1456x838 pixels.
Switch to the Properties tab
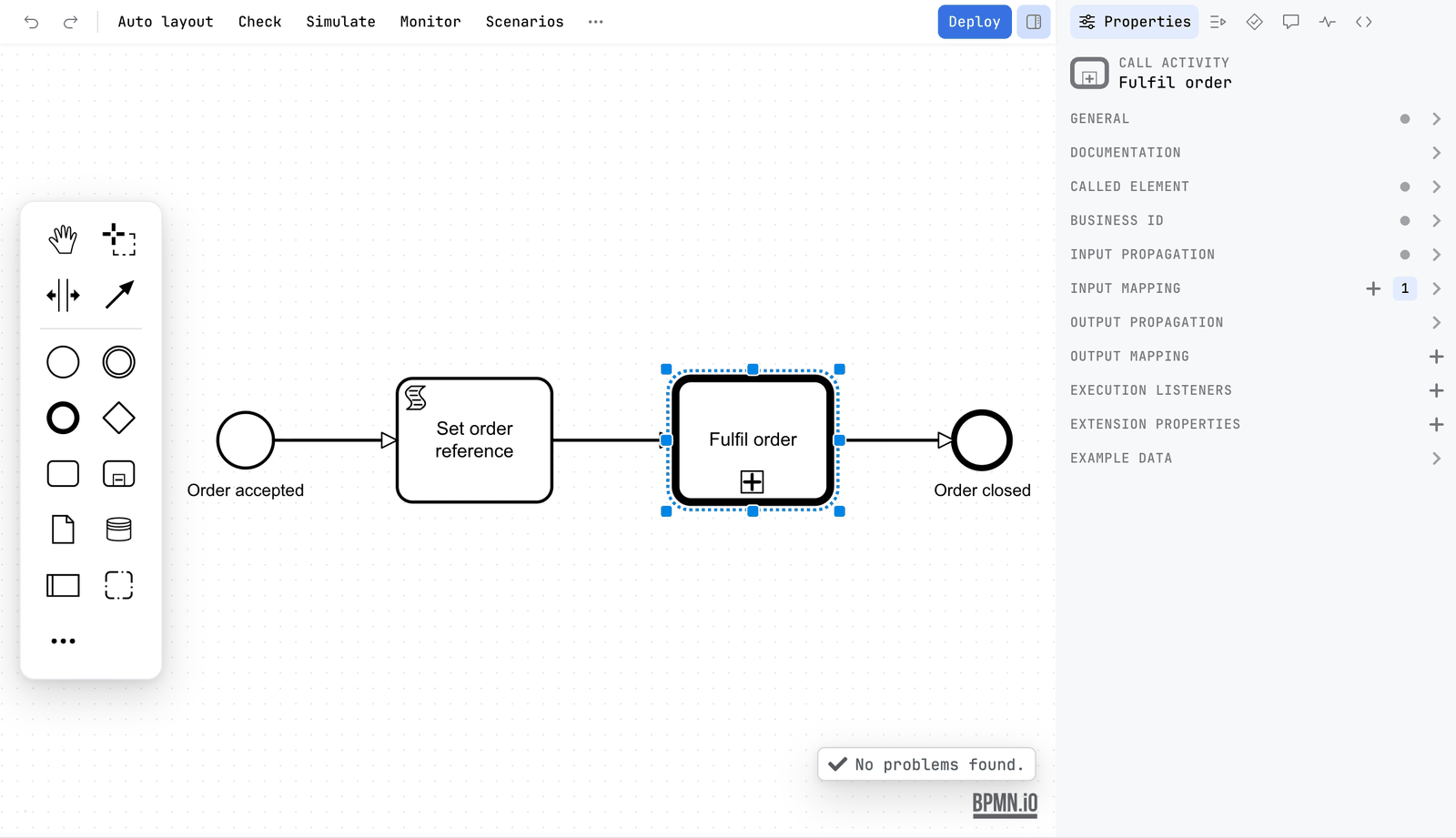point(1135,22)
